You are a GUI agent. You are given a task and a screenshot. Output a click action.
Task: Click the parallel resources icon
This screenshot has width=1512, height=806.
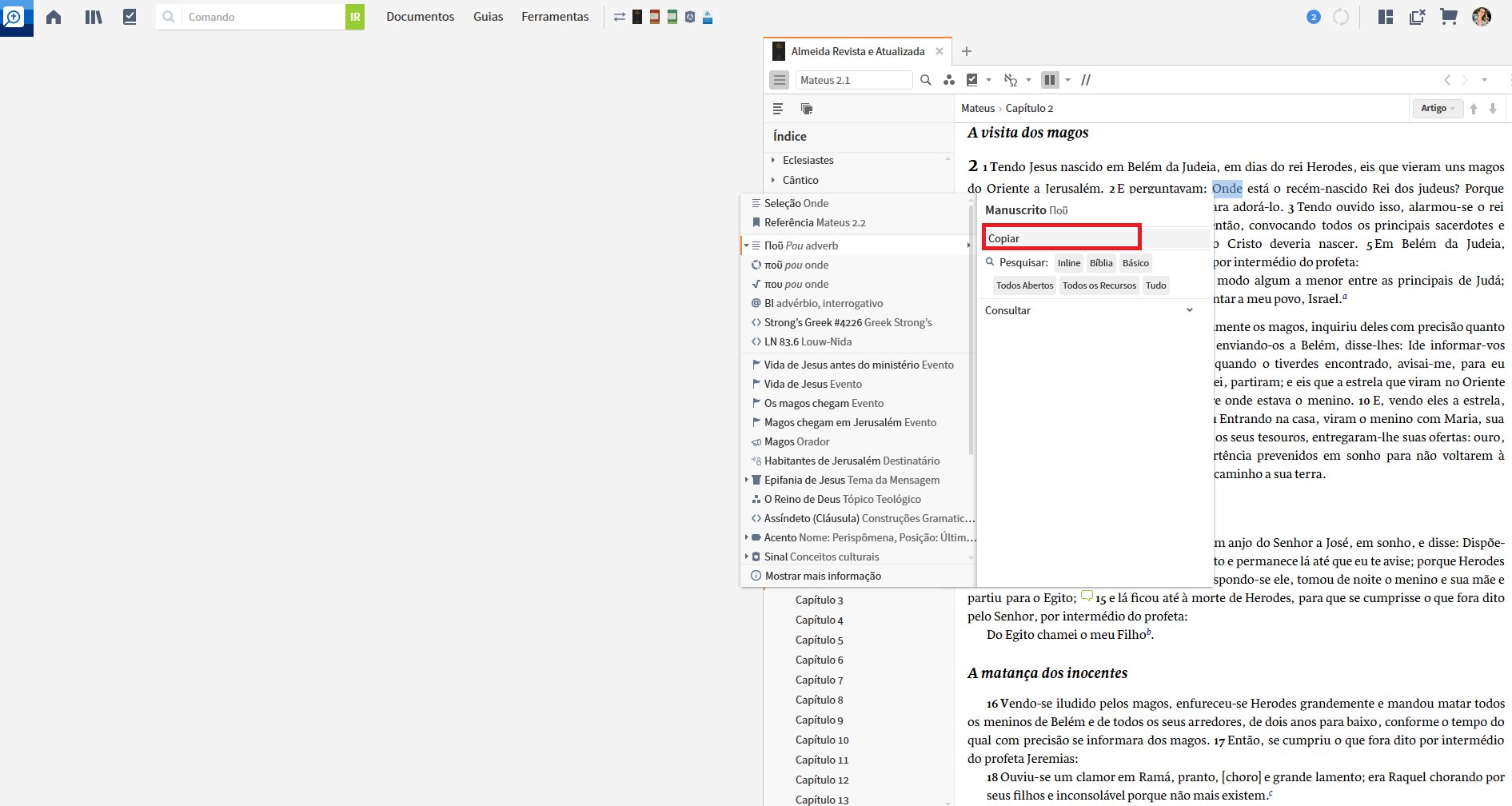pos(1086,80)
